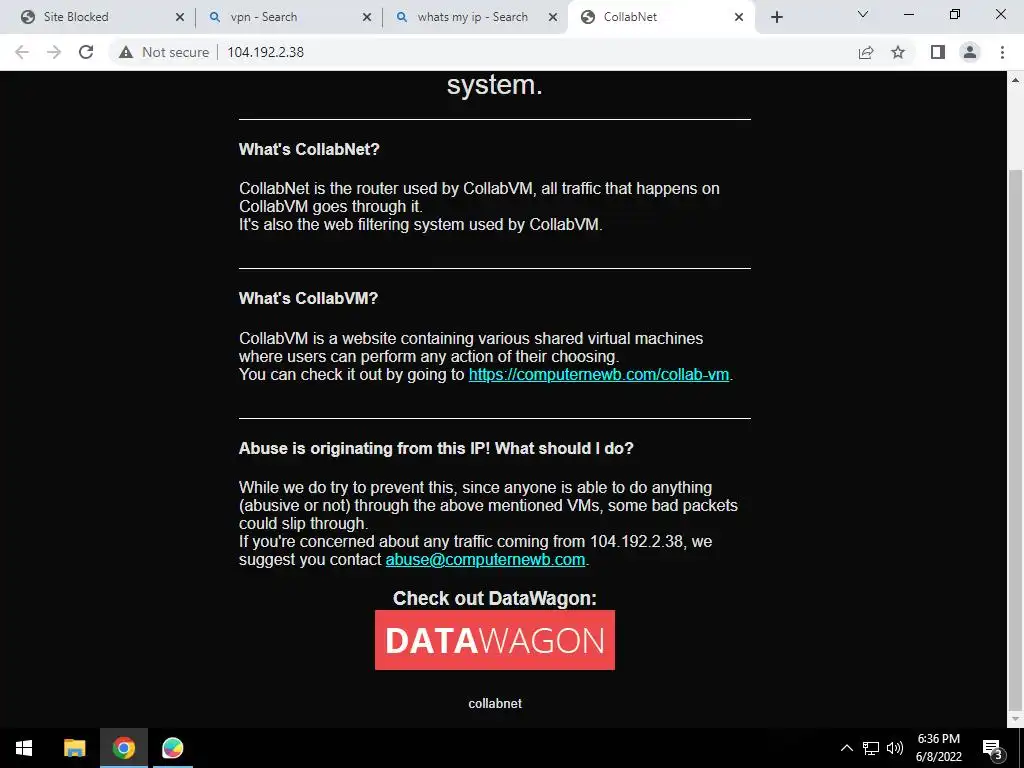Open a new tab
This screenshot has width=1024, height=768.
click(776, 17)
